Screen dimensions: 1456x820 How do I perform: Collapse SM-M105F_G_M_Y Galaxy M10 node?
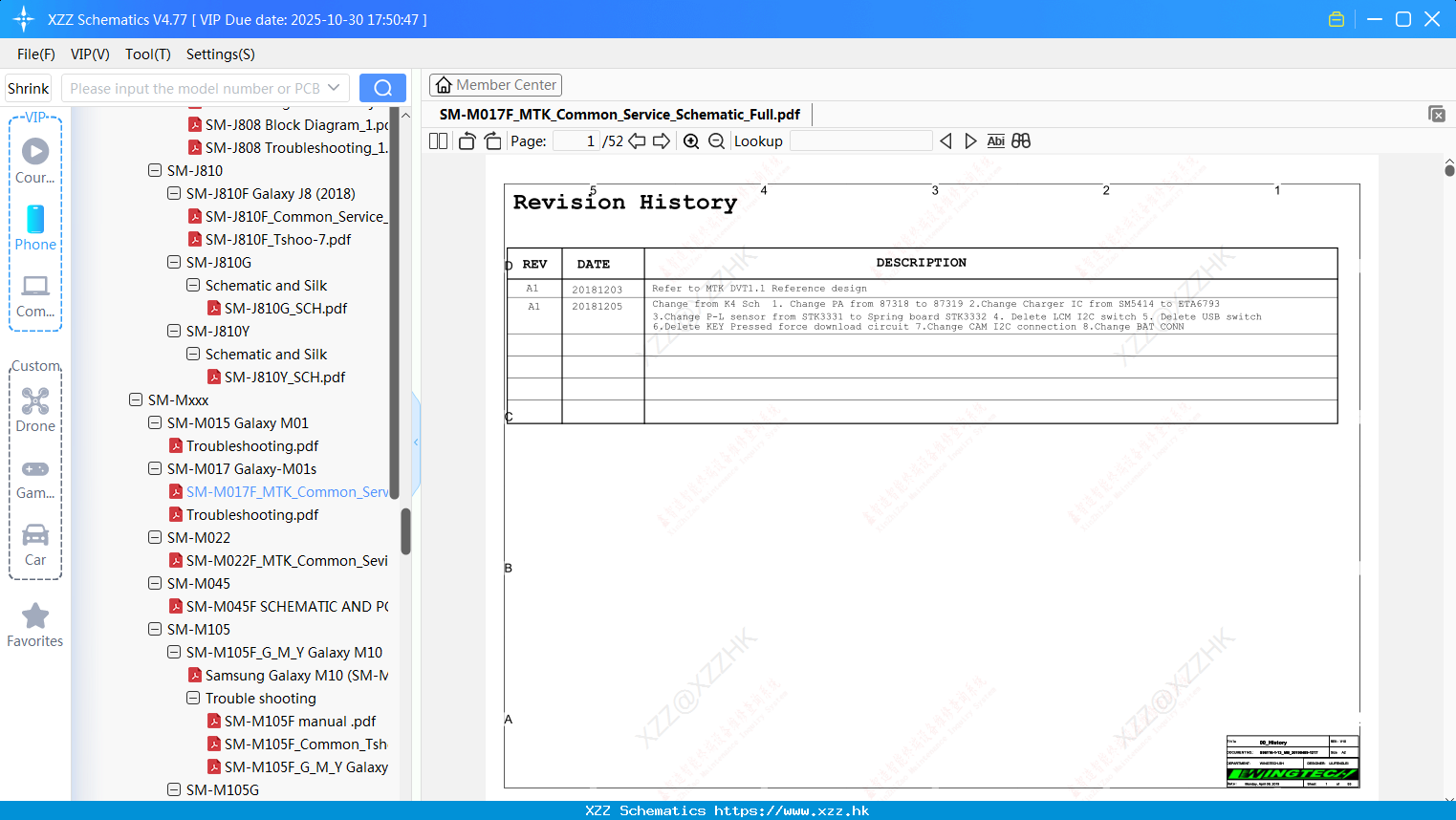click(174, 652)
